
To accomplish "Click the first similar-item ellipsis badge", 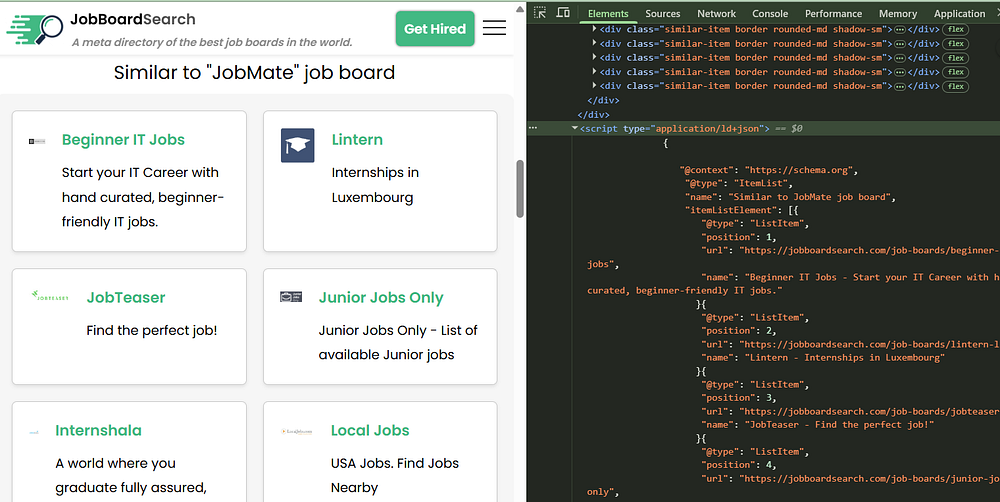I will pyautogui.click(x=900, y=29).
